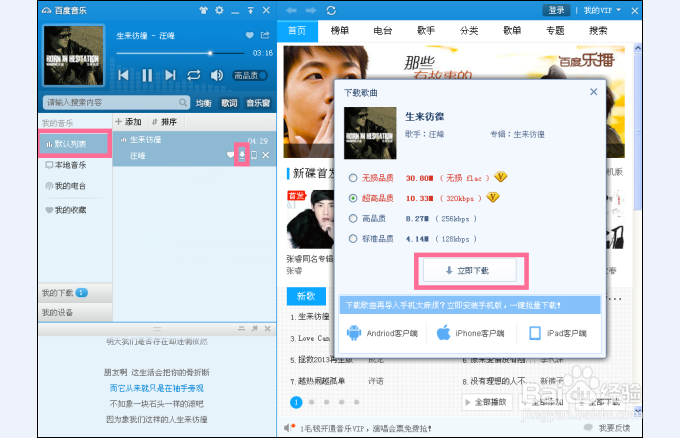Favorite the playing song with heart icon

pos(249,35)
